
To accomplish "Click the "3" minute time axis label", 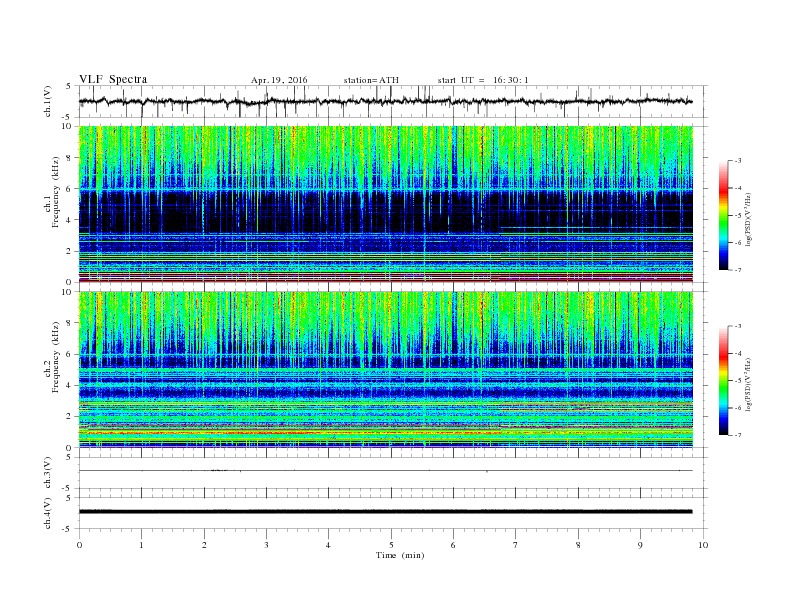I will point(266,545).
